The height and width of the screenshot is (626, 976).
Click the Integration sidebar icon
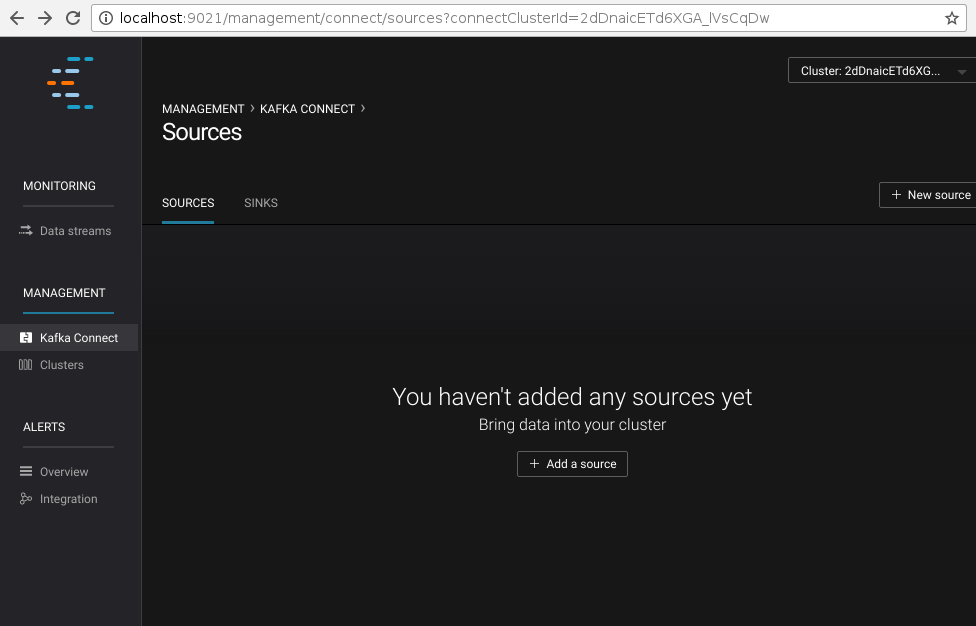coord(26,499)
